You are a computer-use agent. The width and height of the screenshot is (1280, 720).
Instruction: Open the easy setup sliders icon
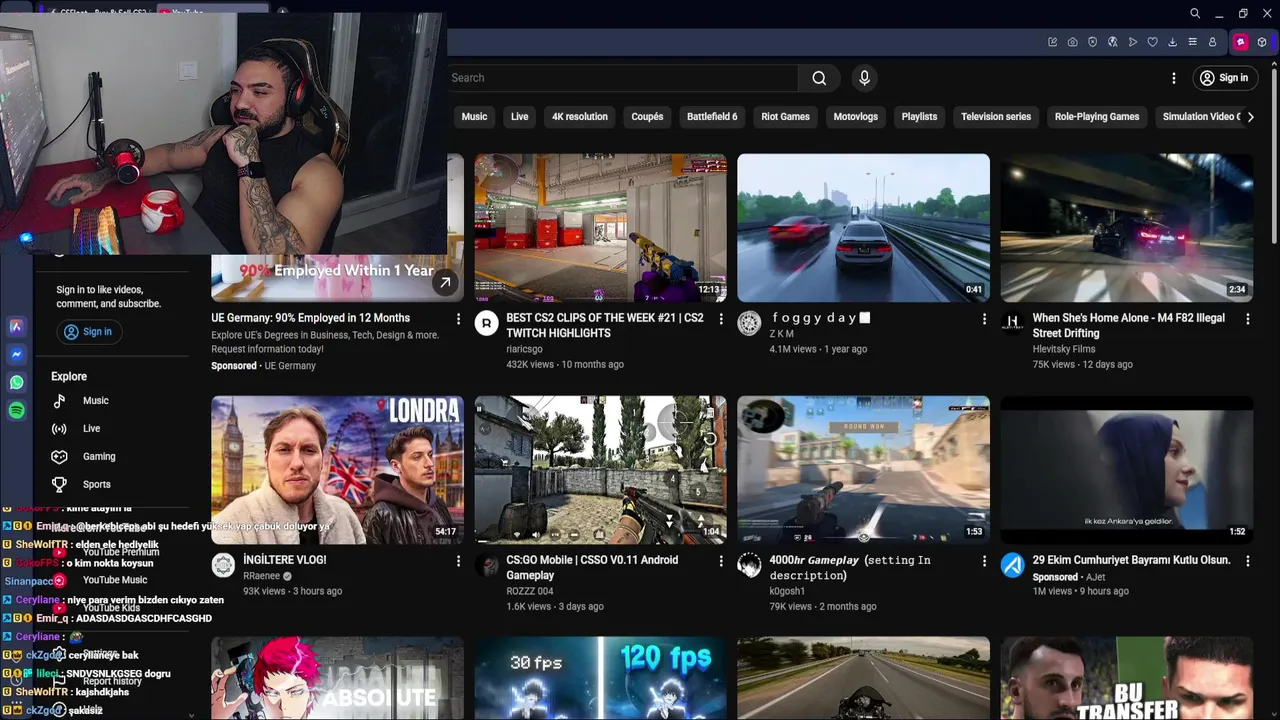point(1192,42)
